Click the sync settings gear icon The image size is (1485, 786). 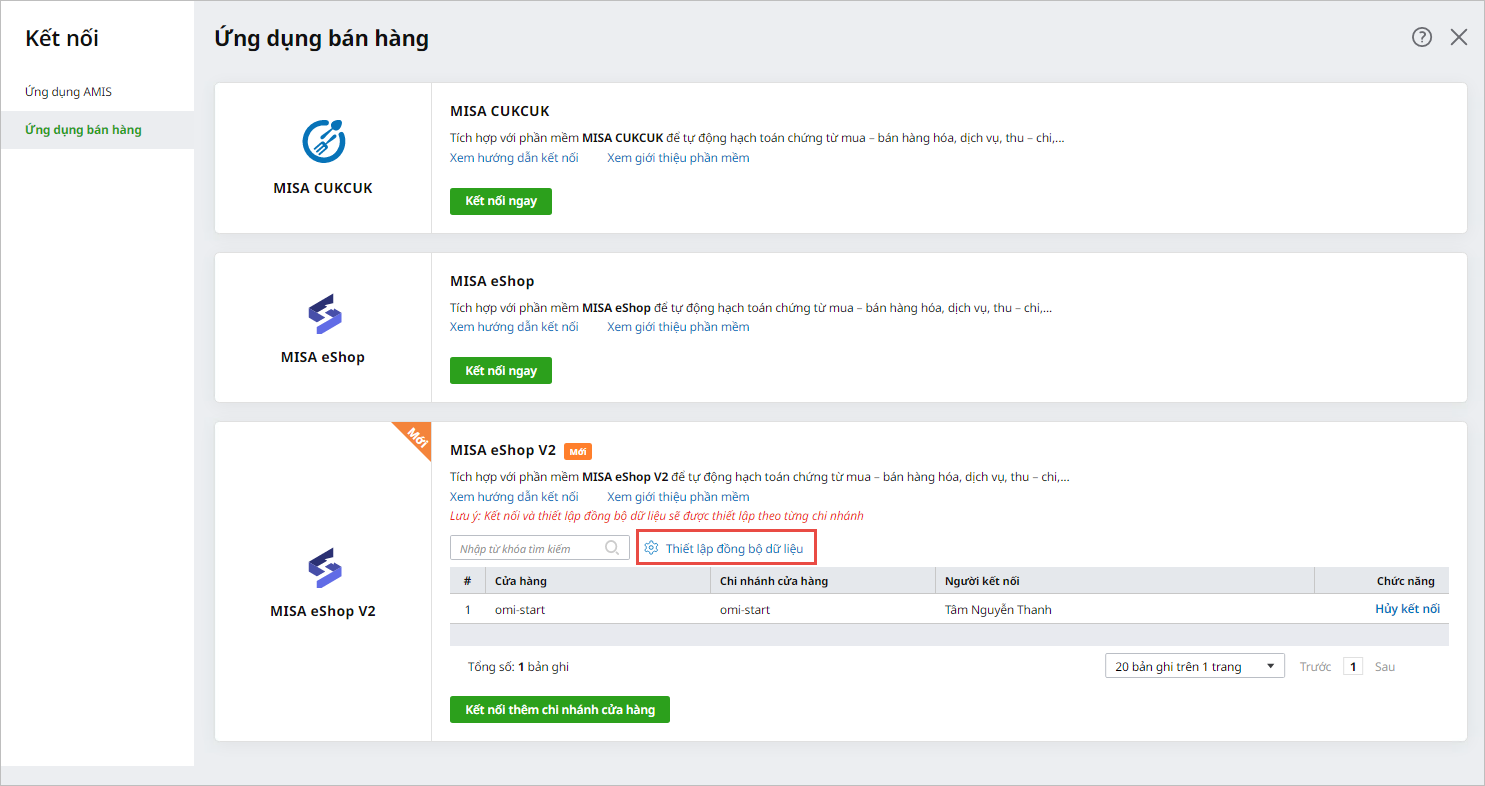tap(651, 548)
